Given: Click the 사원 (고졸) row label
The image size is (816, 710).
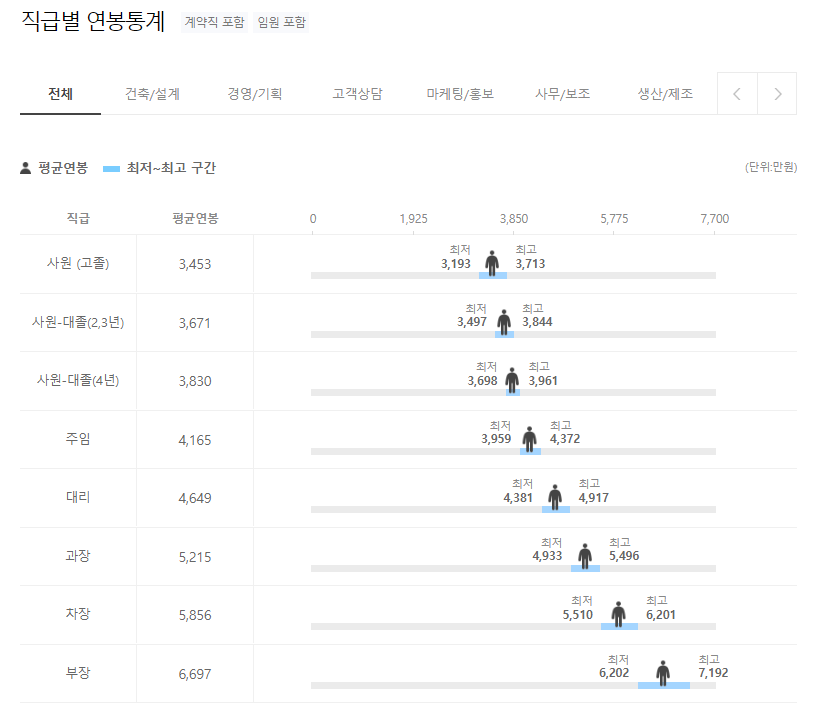Looking at the screenshot, I should pyautogui.click(x=78, y=263).
